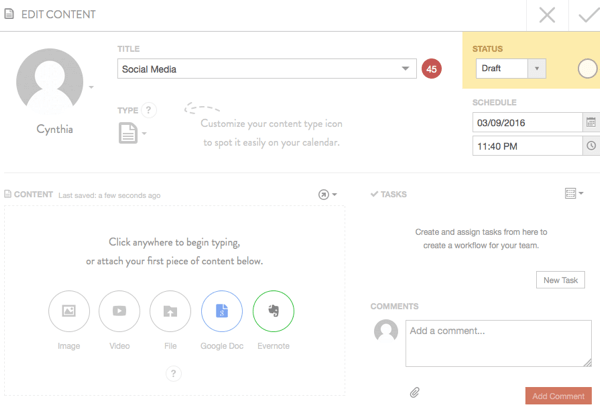Image resolution: width=600 pixels, height=410 pixels.
Task: Click the Cynthia name label
Action: (55, 129)
